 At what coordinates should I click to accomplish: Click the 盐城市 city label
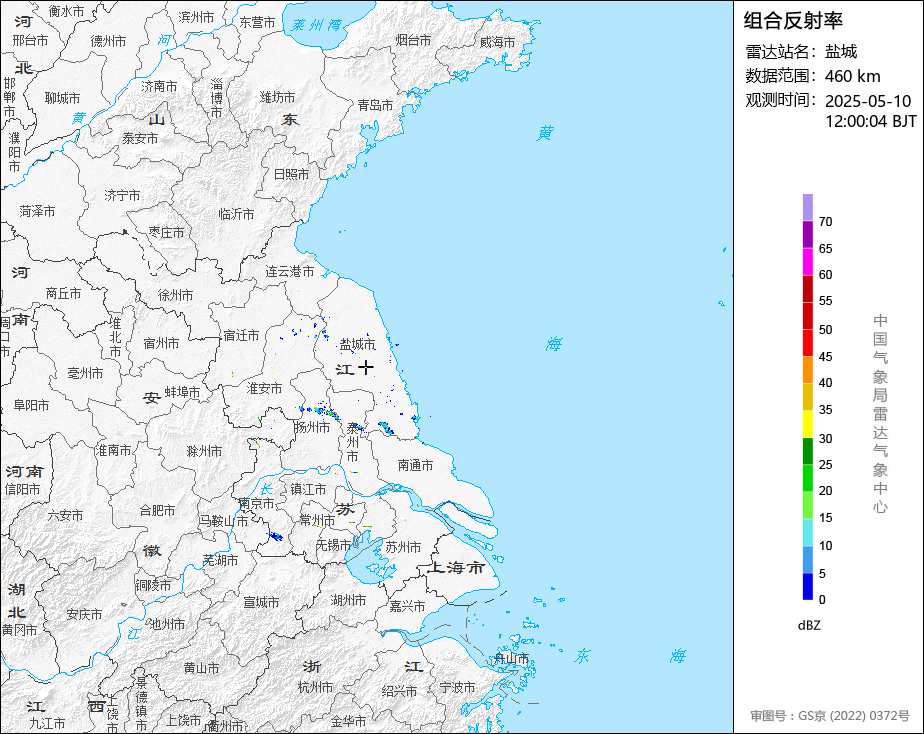point(357,344)
